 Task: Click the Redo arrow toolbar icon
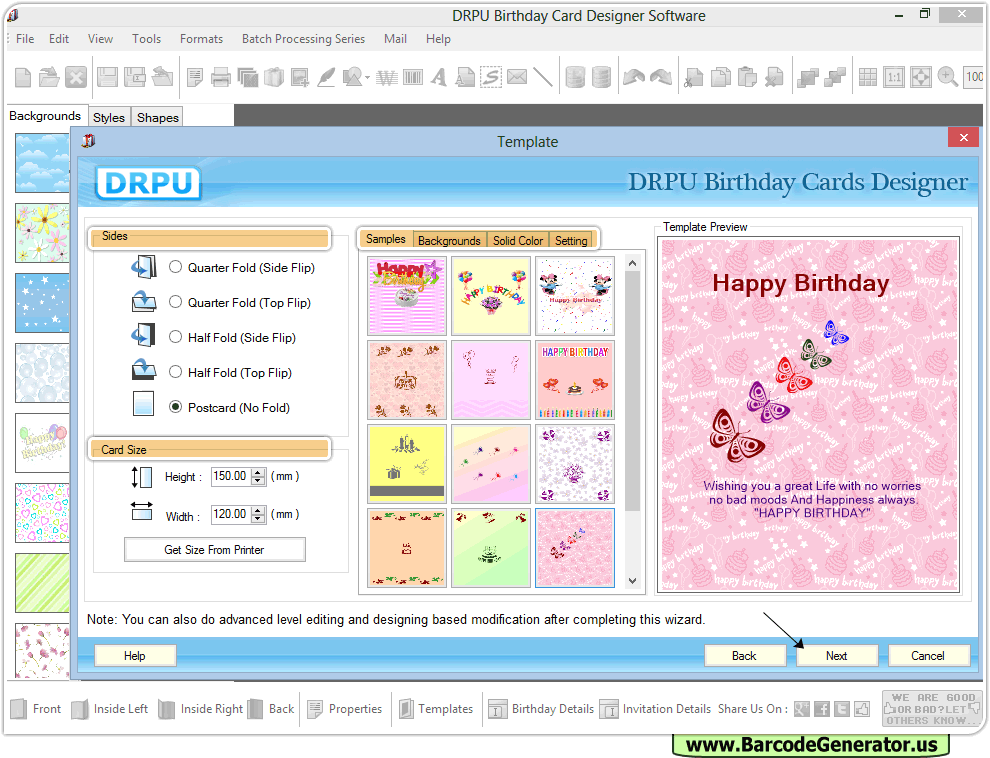(661, 77)
